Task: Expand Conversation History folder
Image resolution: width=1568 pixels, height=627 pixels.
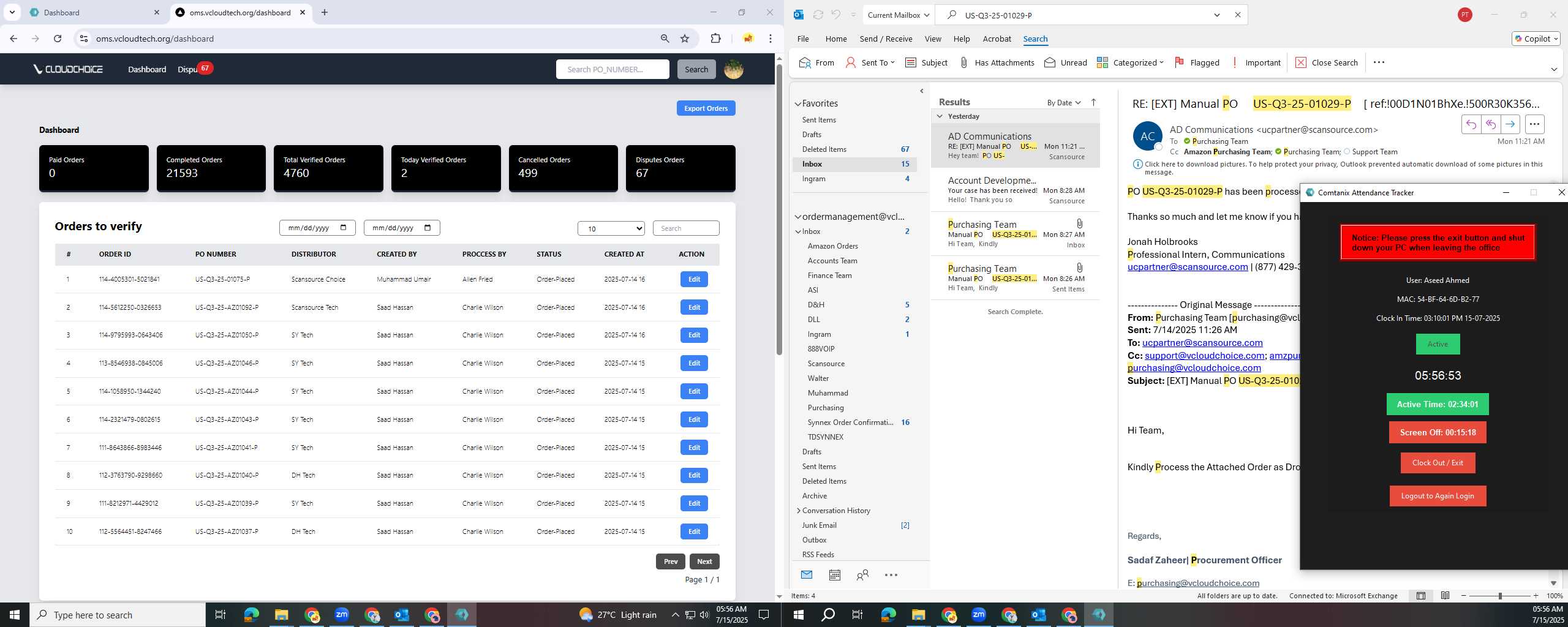Action: tap(799, 511)
